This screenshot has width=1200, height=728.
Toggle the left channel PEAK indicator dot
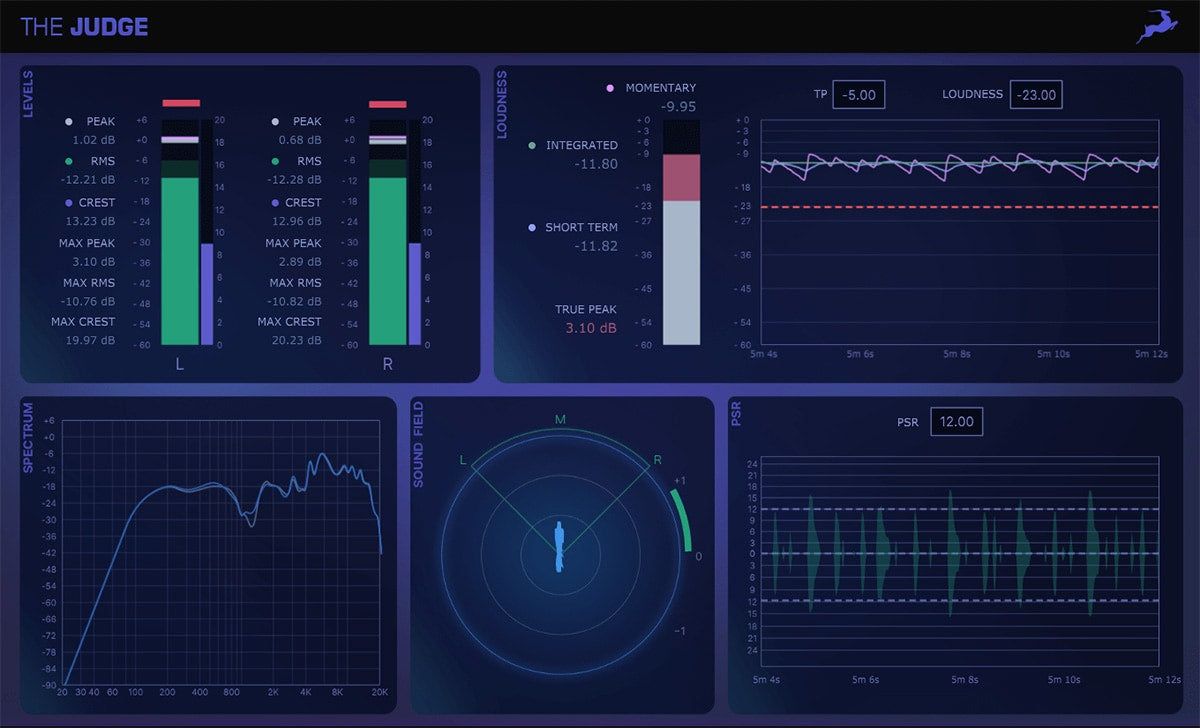point(68,122)
